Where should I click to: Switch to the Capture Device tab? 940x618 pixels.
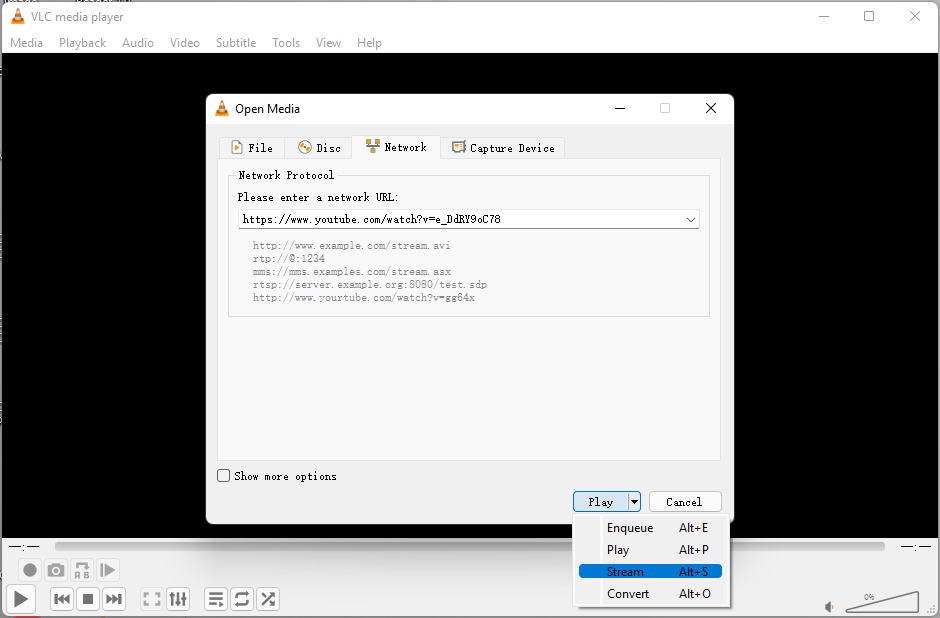click(503, 147)
